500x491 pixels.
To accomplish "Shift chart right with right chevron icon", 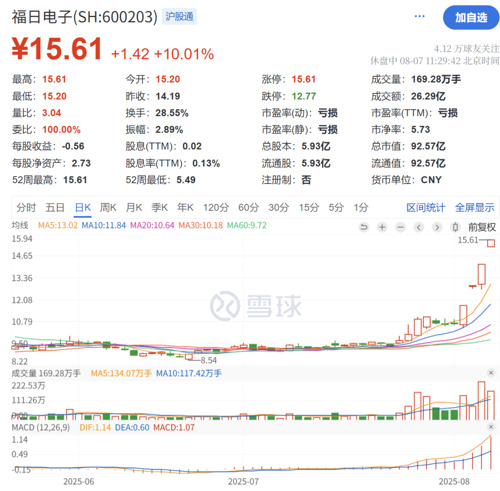I will [x=437, y=228].
